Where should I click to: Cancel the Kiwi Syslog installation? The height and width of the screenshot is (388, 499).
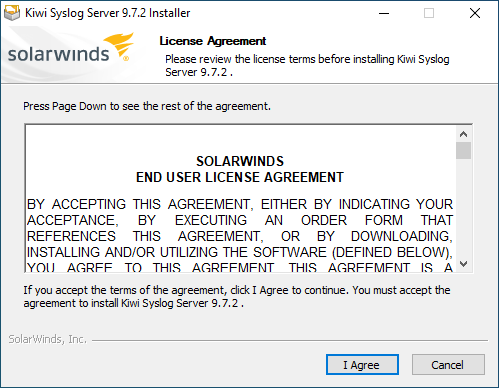click(448, 365)
